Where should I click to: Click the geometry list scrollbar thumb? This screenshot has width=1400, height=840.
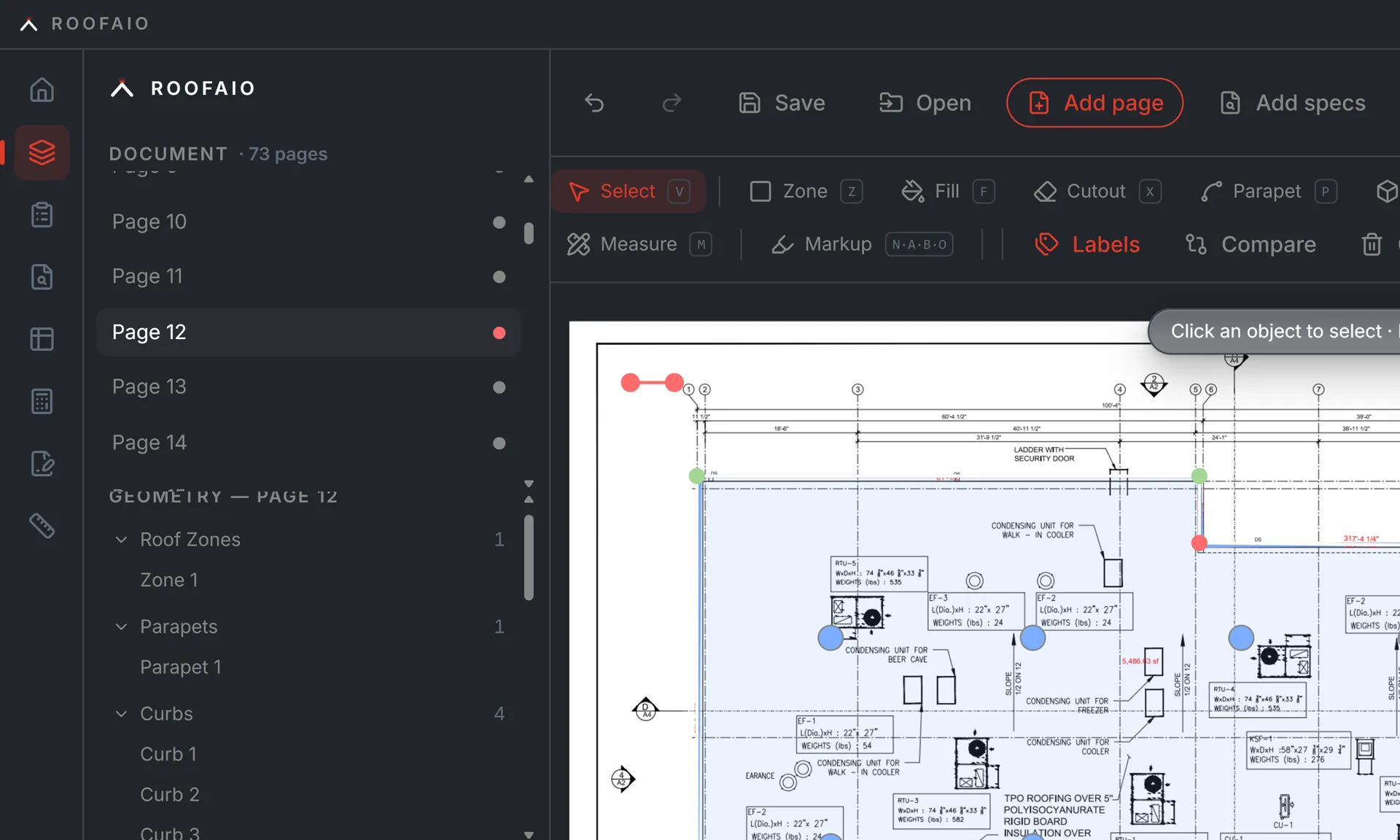(529, 558)
